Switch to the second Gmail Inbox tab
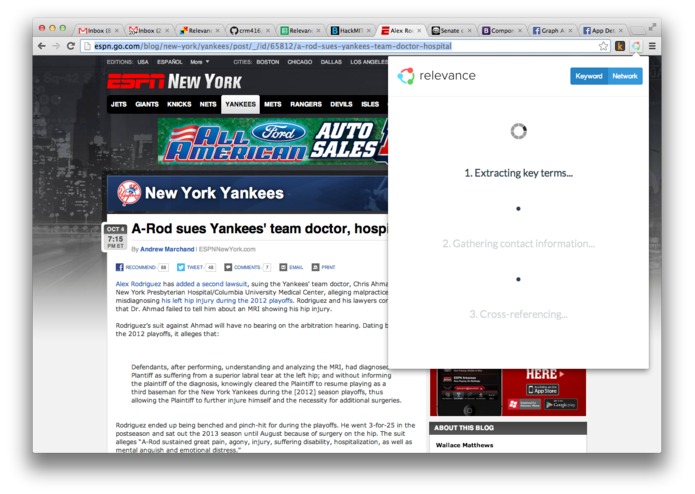Screen dimensions: 695x494 point(149,31)
